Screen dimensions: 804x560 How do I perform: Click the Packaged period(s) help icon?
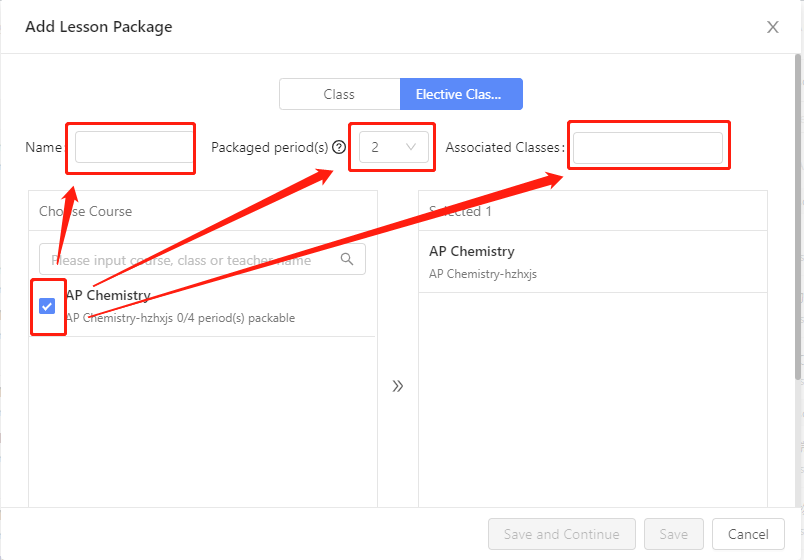(339, 147)
